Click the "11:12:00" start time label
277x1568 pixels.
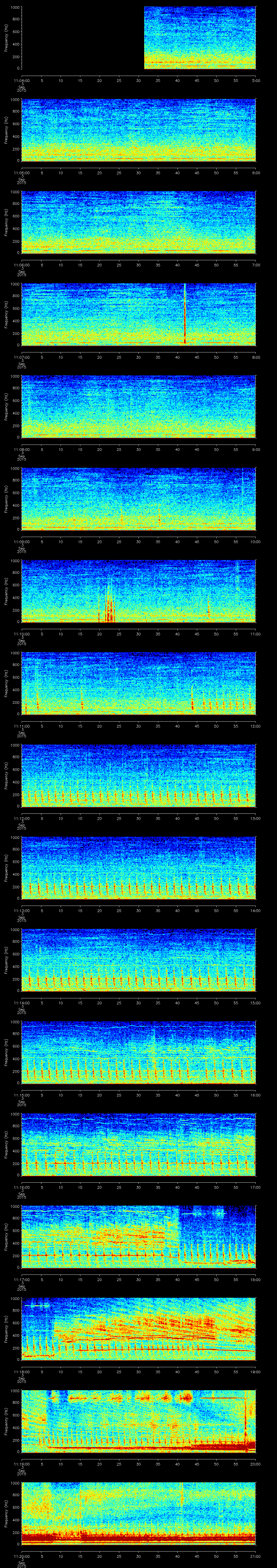pyautogui.click(x=21, y=818)
